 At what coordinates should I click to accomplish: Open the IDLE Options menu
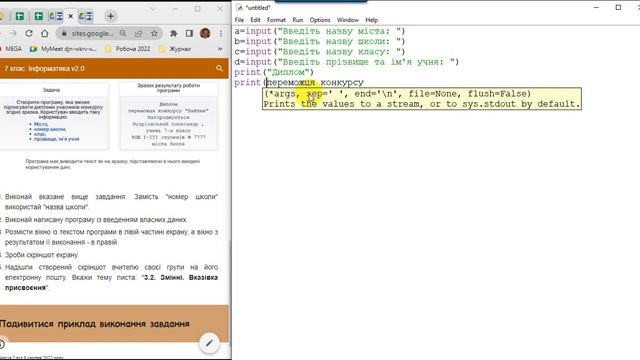320,20
